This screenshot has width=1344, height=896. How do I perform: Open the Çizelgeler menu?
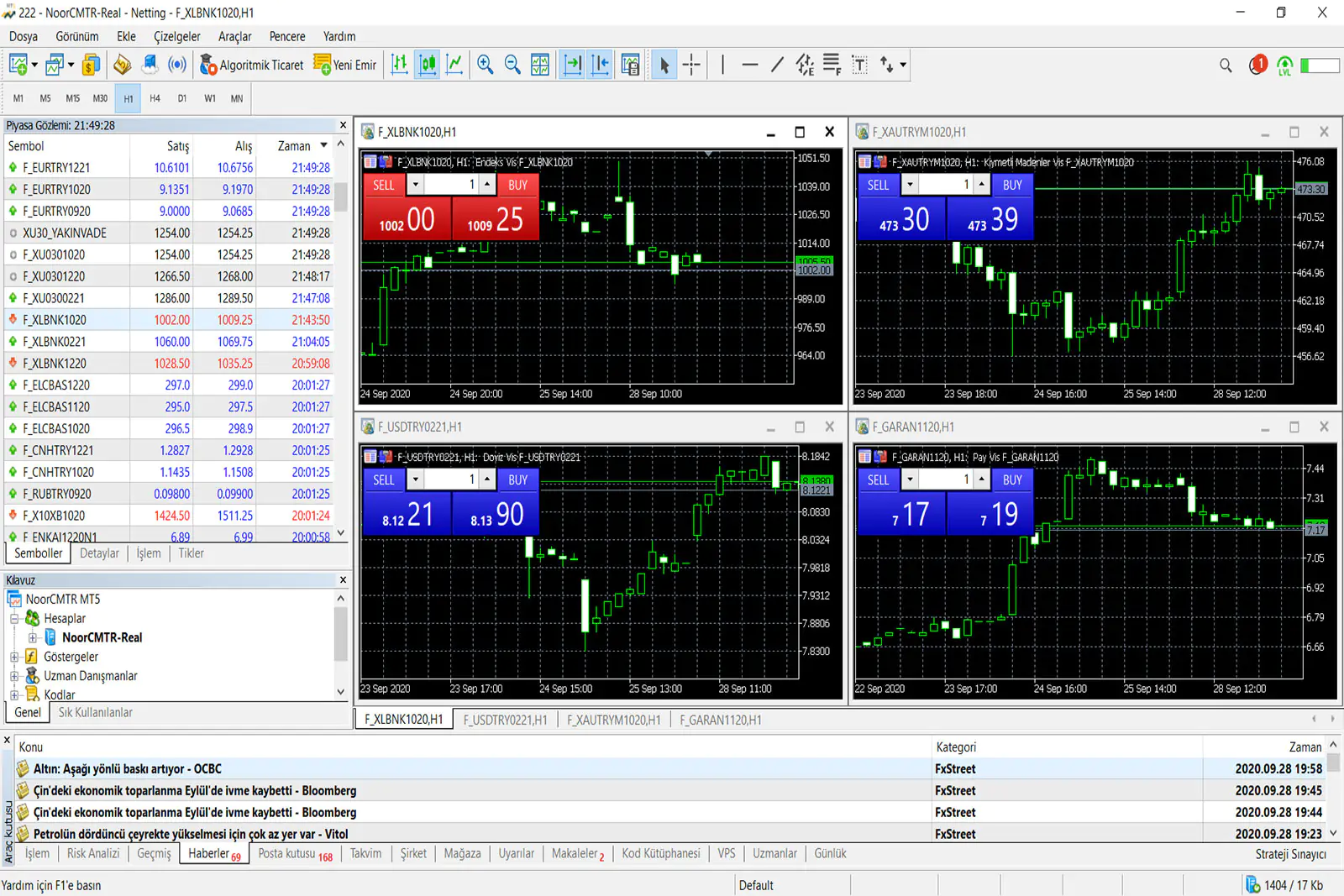(176, 36)
